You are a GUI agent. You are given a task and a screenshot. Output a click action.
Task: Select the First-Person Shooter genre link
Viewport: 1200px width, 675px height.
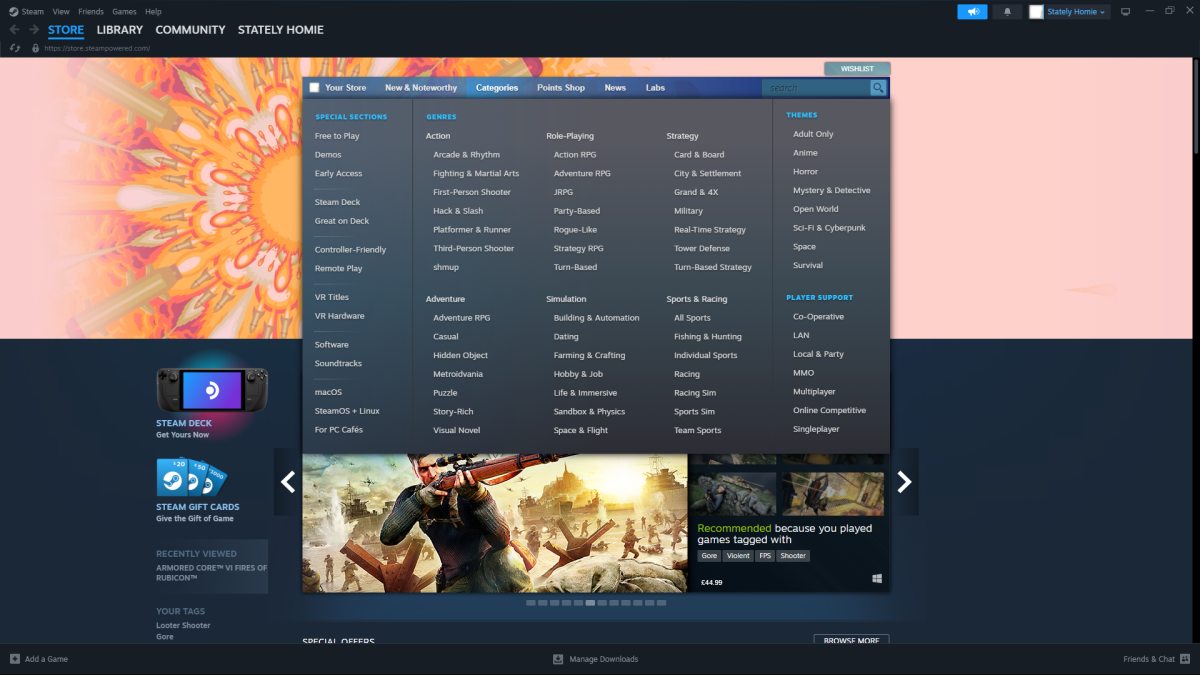[x=471, y=192]
